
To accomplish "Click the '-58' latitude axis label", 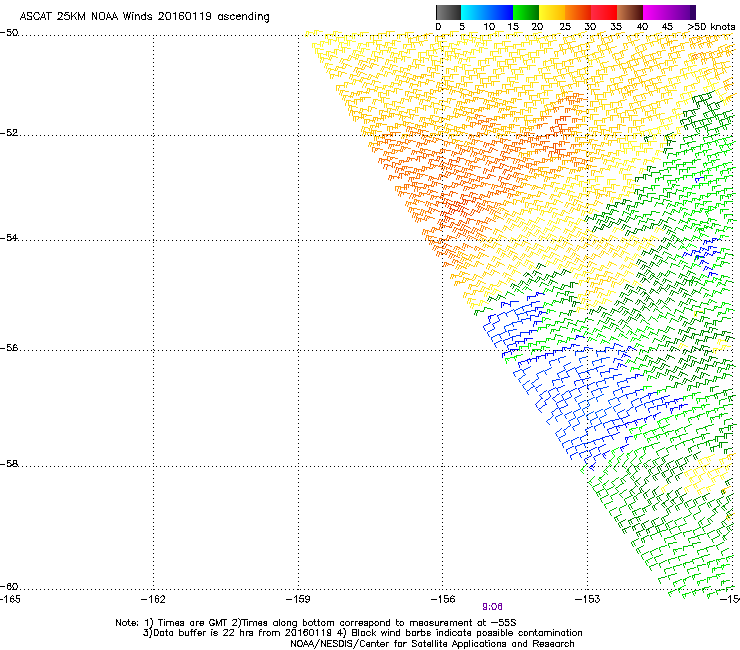I will [9, 464].
